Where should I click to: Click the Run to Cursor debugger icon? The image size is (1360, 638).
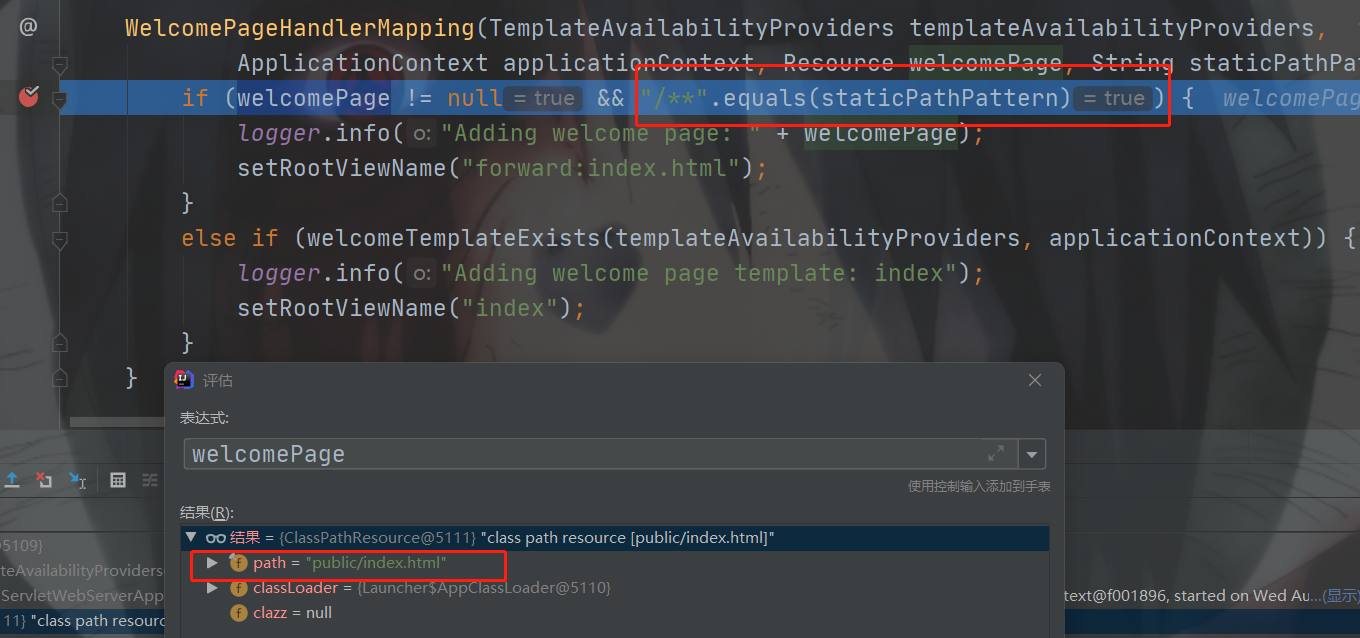pyautogui.click(x=77, y=481)
